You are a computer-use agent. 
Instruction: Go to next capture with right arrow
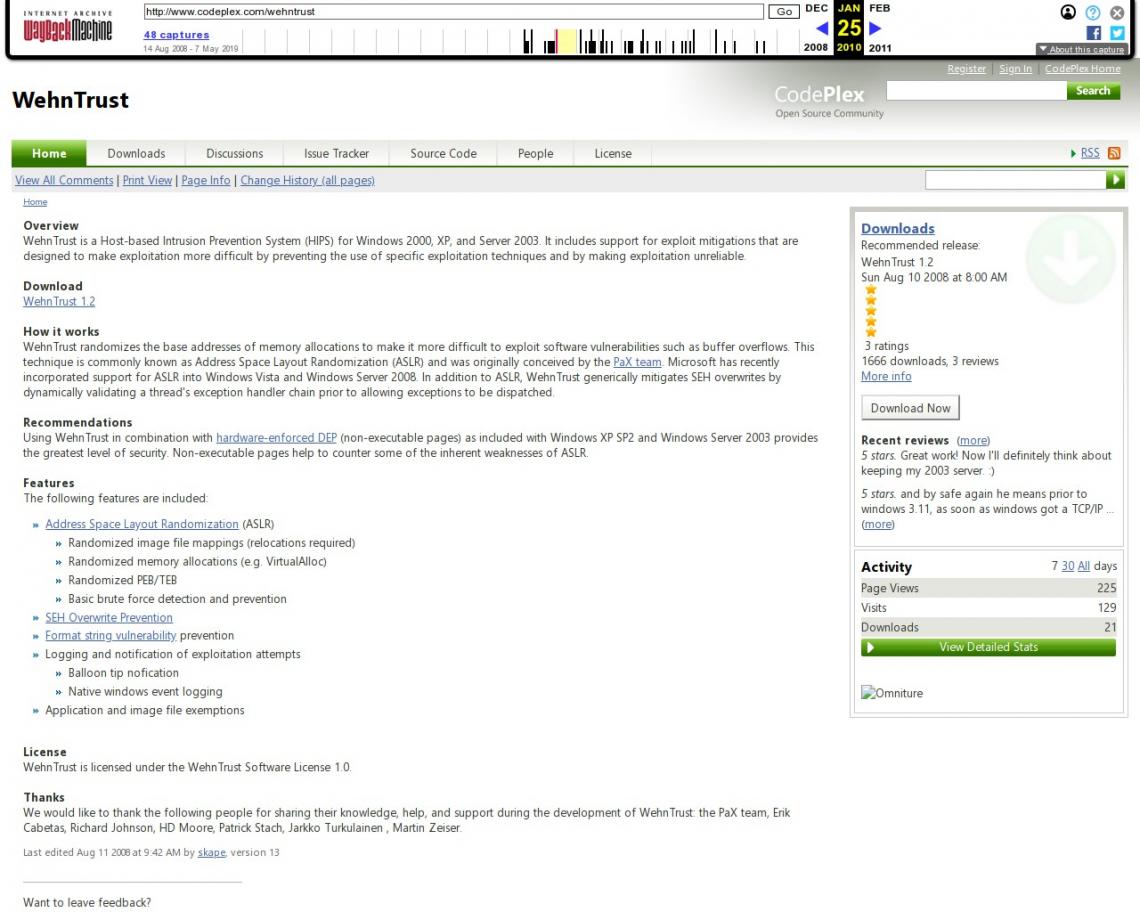pyautogui.click(x=875, y=28)
